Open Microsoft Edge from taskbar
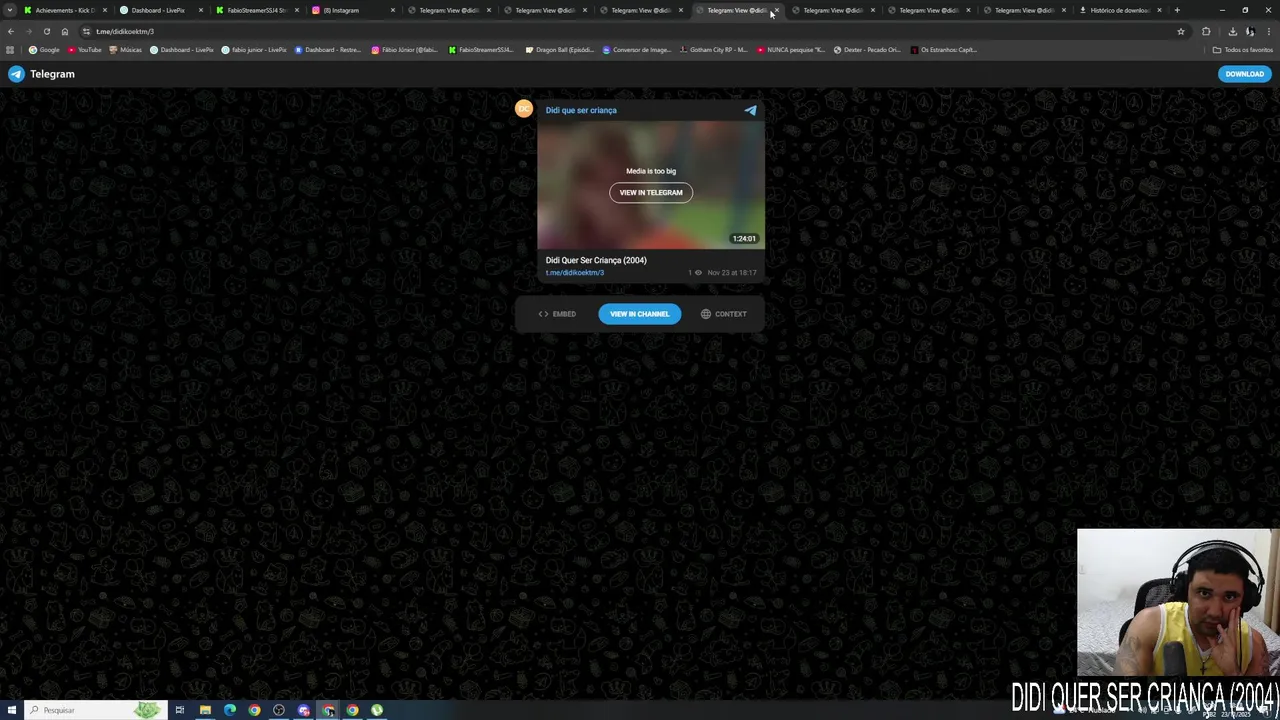1280x720 pixels. [230, 710]
